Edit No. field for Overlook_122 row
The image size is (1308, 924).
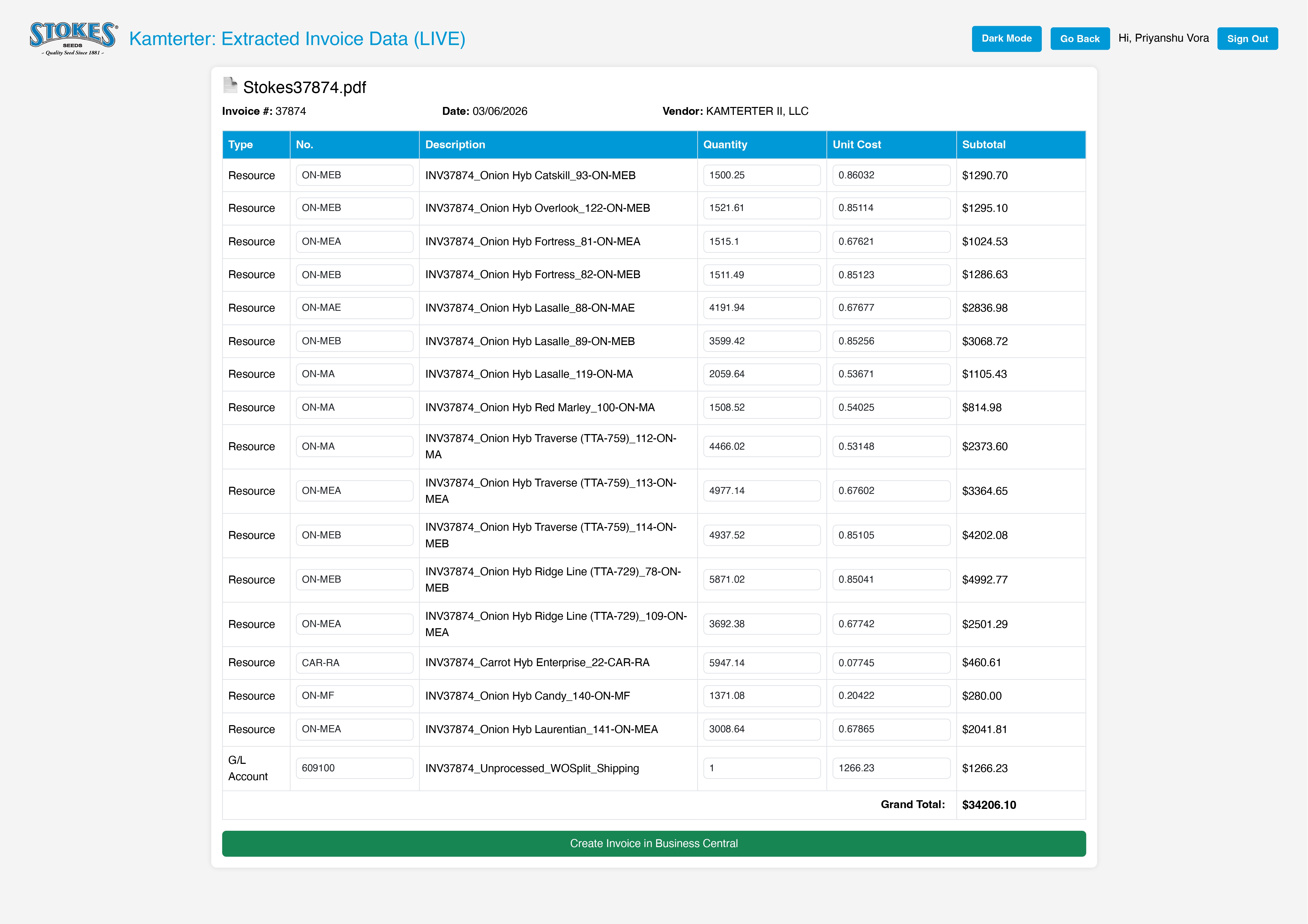pos(354,208)
